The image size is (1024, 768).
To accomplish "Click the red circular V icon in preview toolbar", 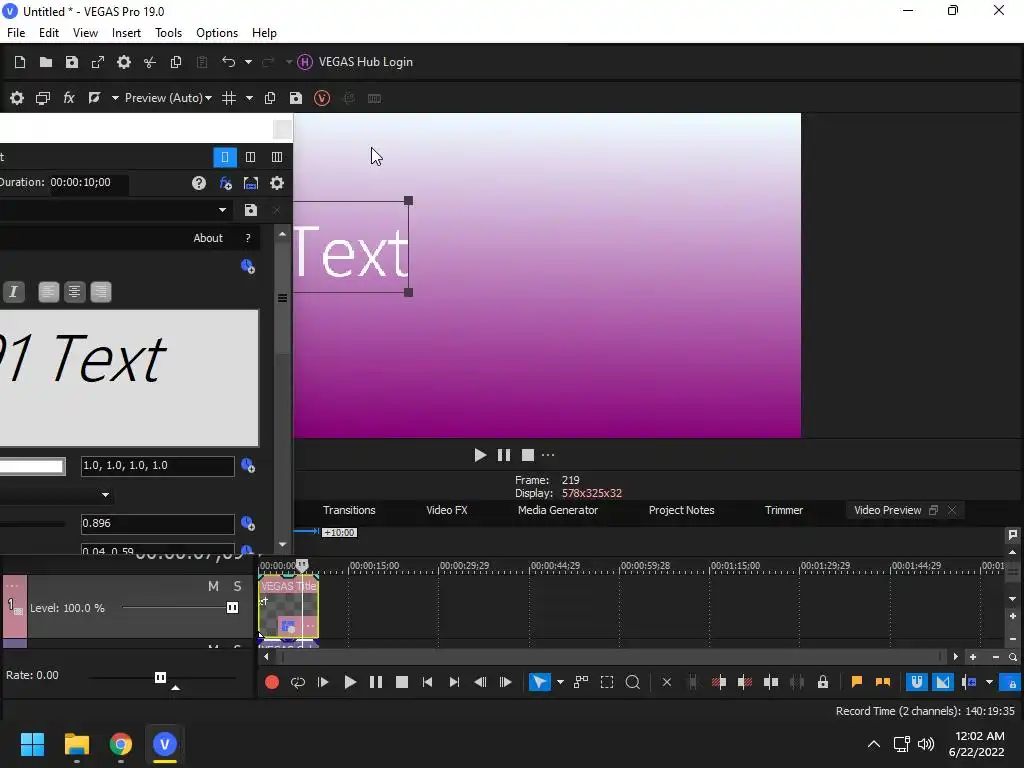I will [x=322, y=98].
